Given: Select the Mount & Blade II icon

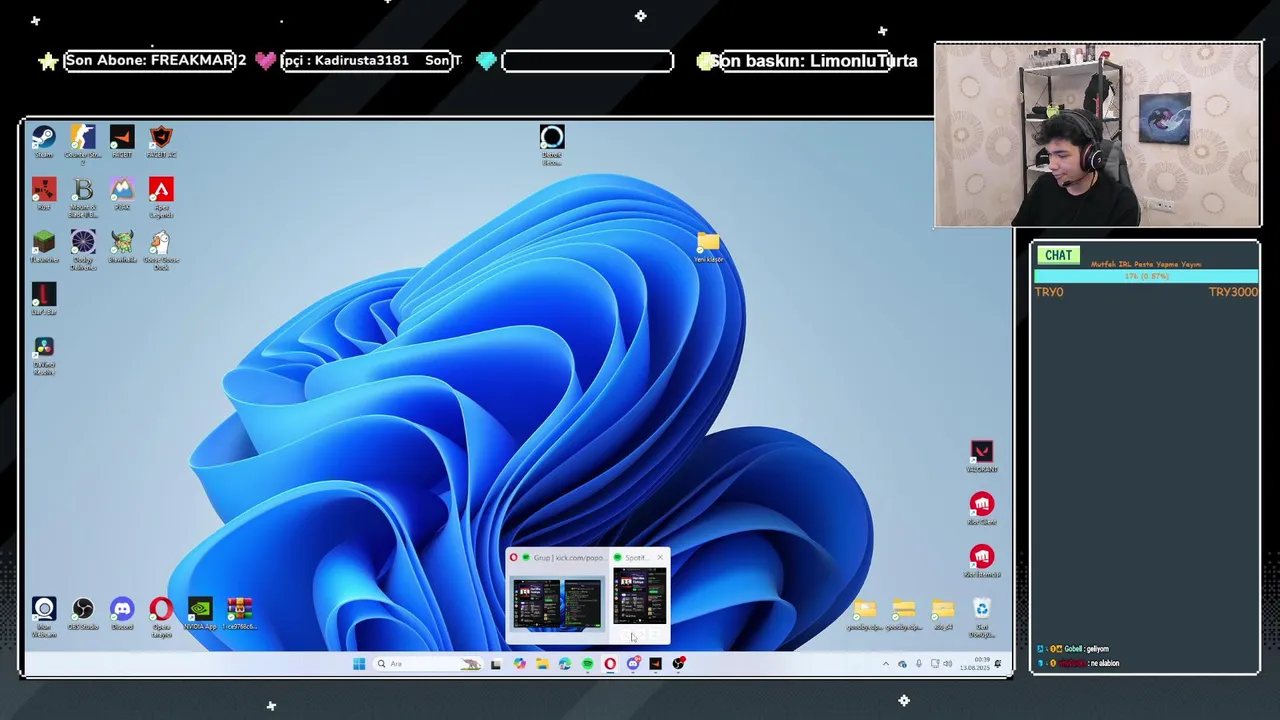Looking at the screenshot, I should pos(83,197).
